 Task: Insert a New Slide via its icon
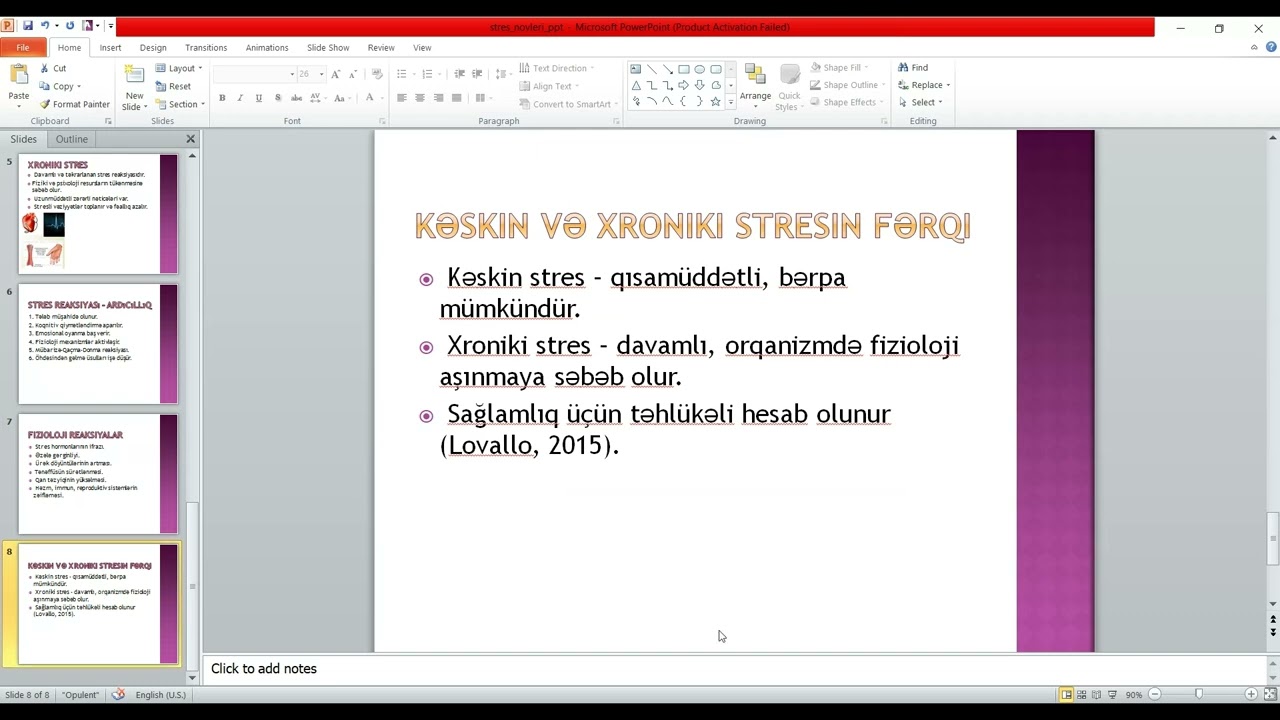pyautogui.click(x=134, y=75)
